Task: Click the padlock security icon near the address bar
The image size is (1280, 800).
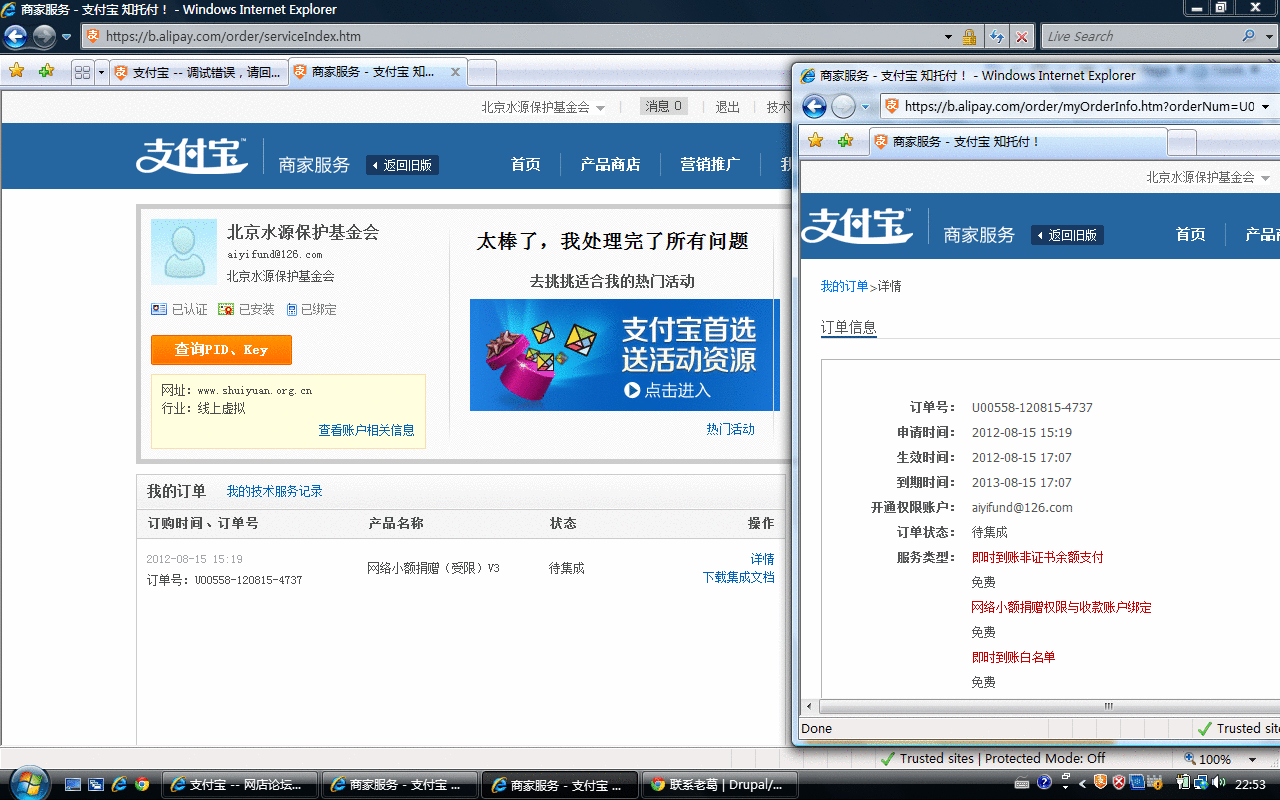Action: pos(968,36)
